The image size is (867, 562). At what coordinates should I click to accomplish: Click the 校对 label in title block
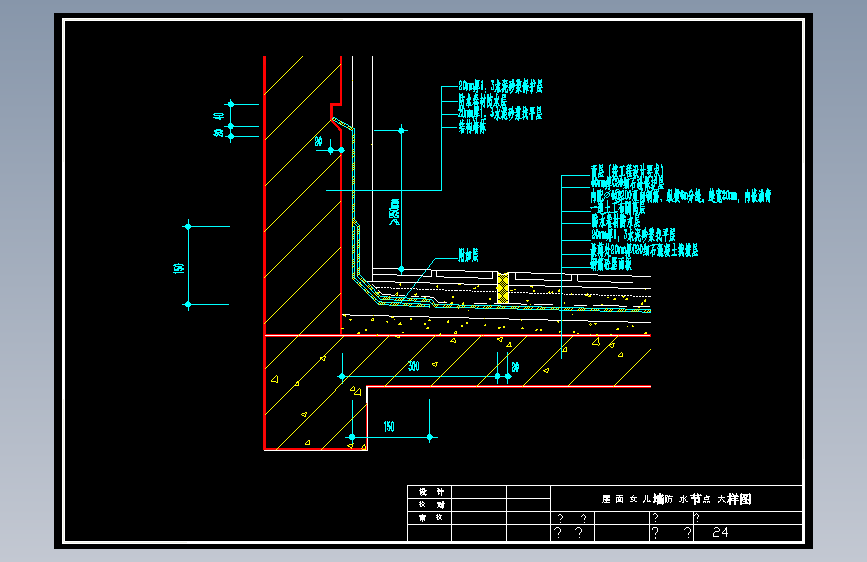click(x=431, y=505)
